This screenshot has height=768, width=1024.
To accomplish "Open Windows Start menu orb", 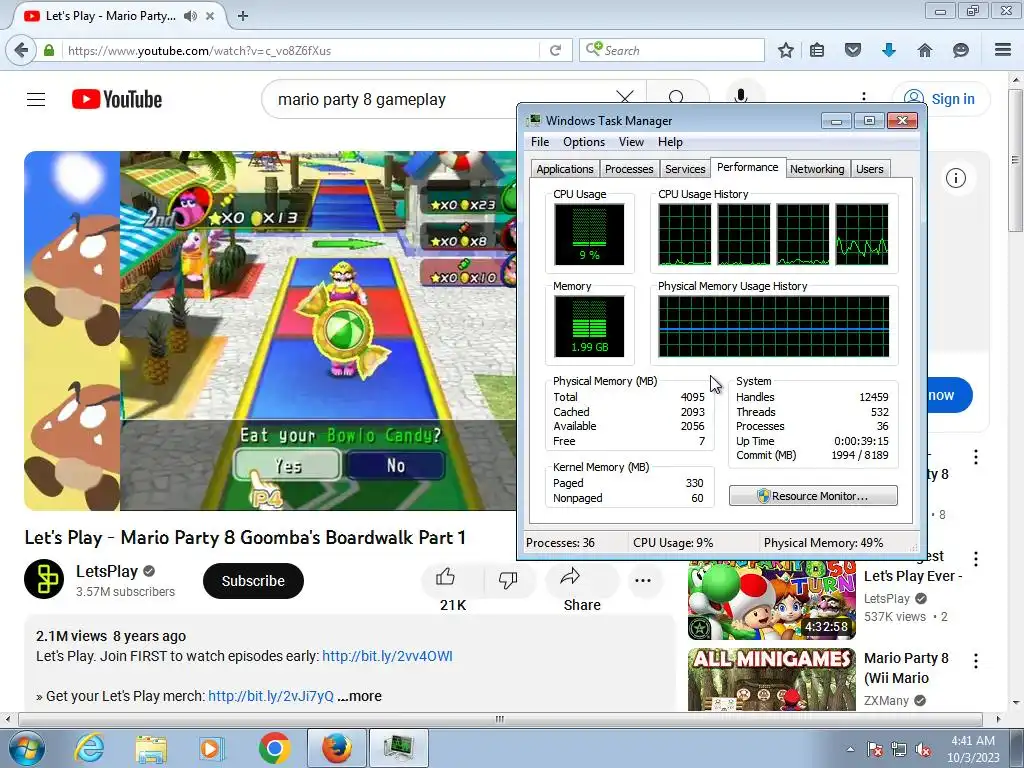I will tap(27, 748).
